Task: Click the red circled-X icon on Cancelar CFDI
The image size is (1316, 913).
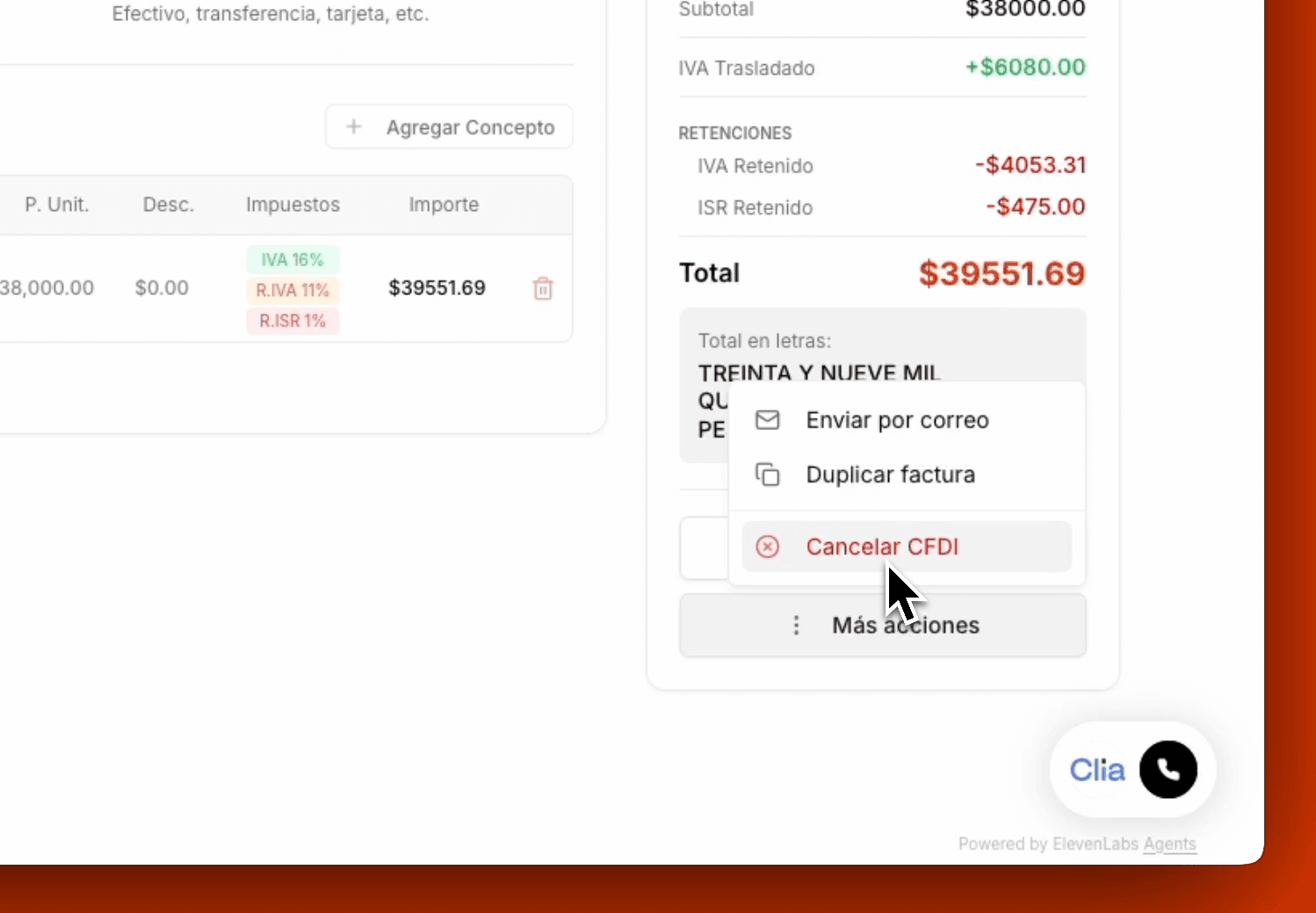Action: (769, 547)
